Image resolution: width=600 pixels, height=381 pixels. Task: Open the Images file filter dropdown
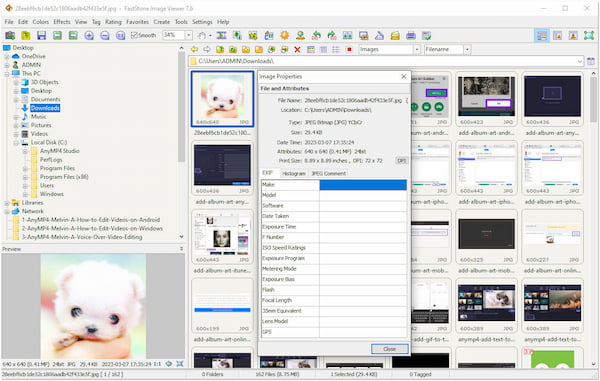coord(417,49)
